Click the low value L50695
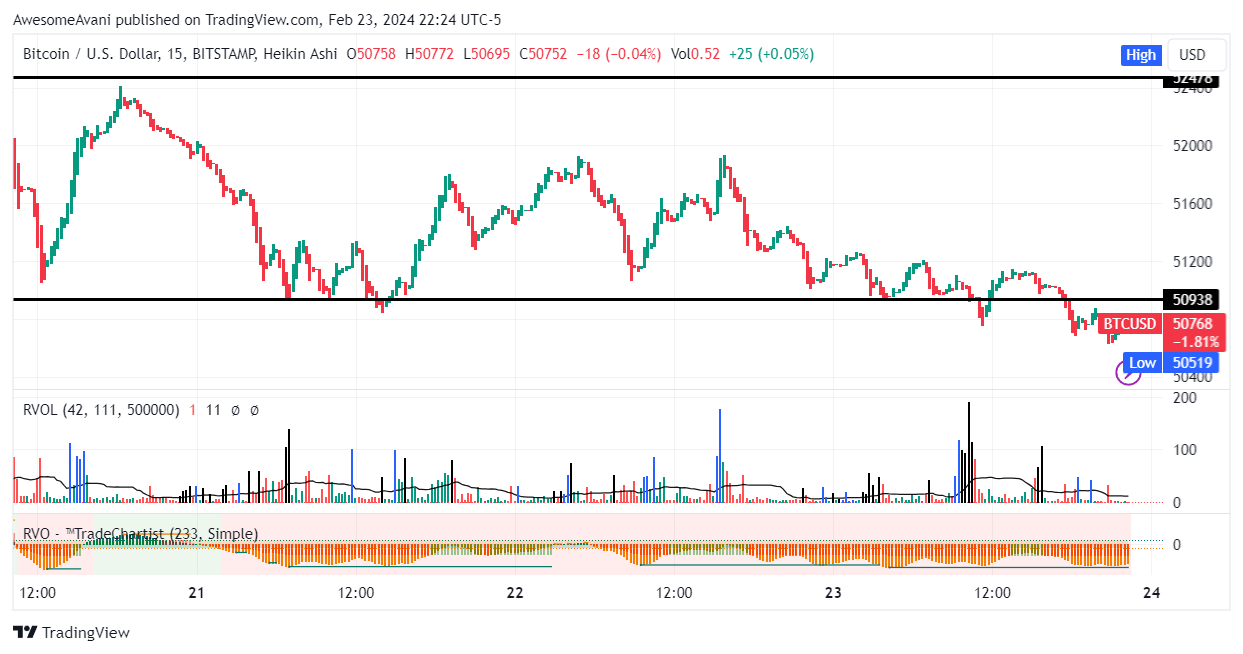The height and width of the screenshot is (654, 1243). click(486, 54)
